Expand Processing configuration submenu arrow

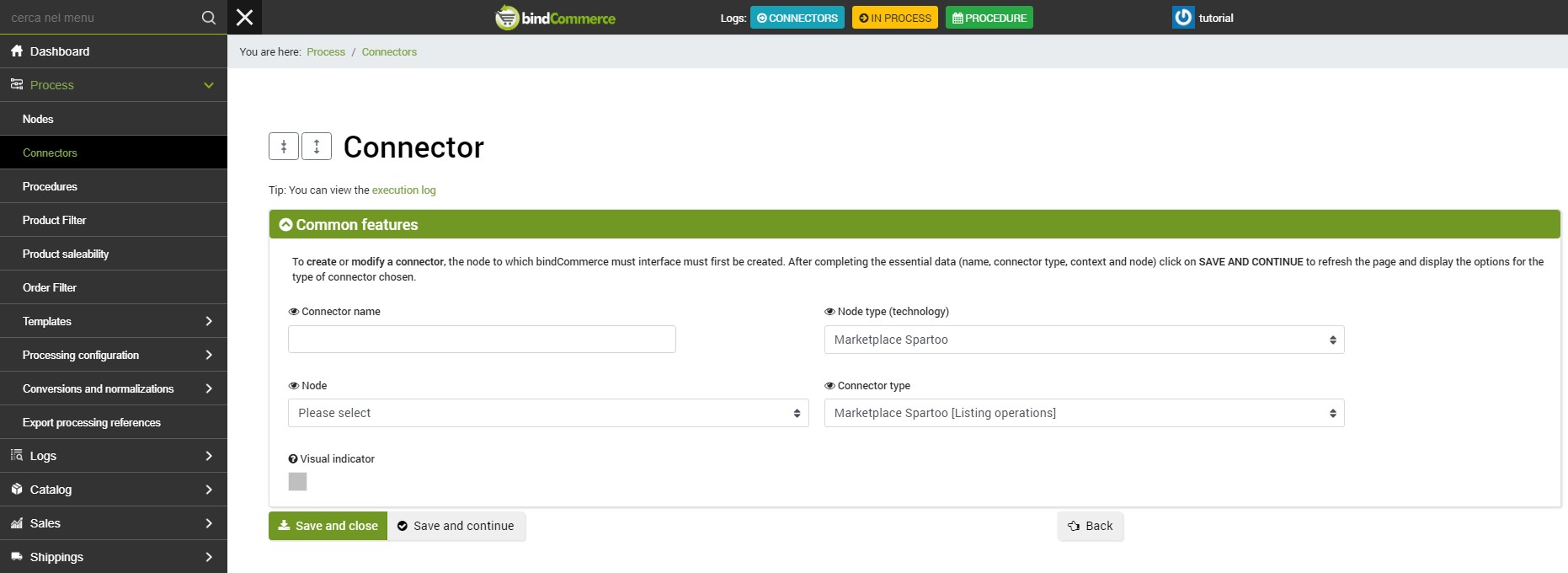(209, 355)
